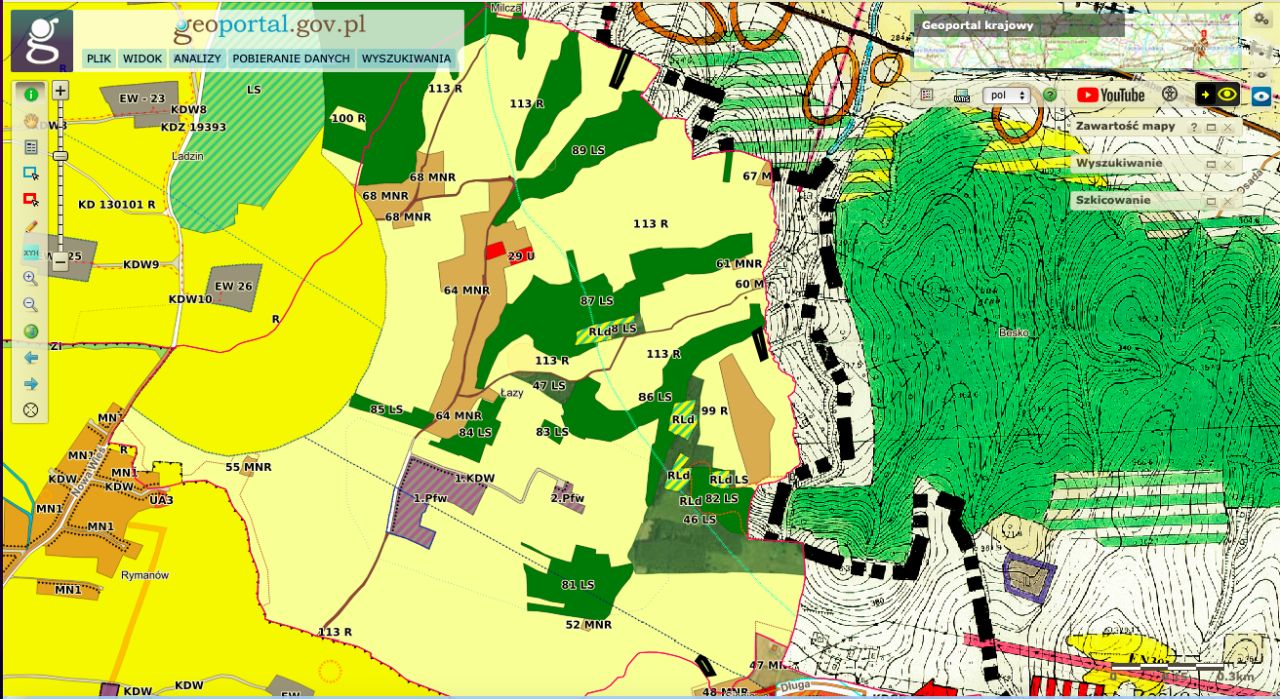Click the zoom slider plus button

(x=61, y=90)
